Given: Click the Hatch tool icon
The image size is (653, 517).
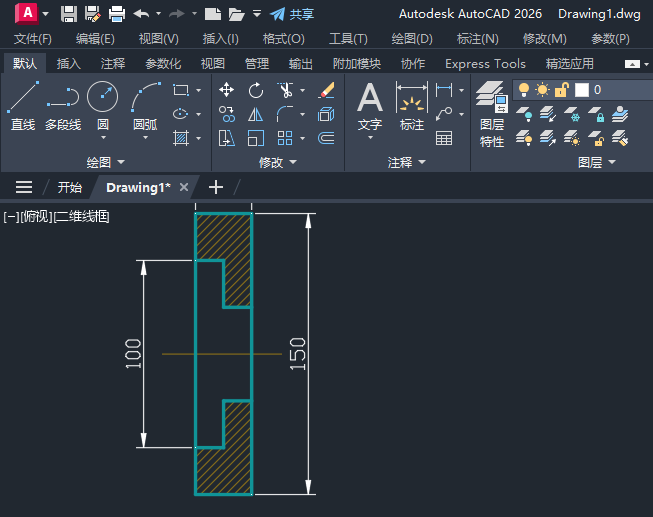Looking at the screenshot, I should coord(181,138).
